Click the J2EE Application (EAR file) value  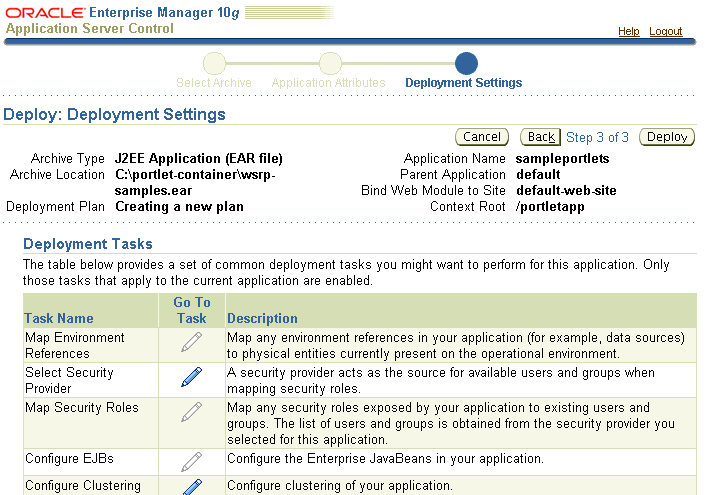coord(198,159)
